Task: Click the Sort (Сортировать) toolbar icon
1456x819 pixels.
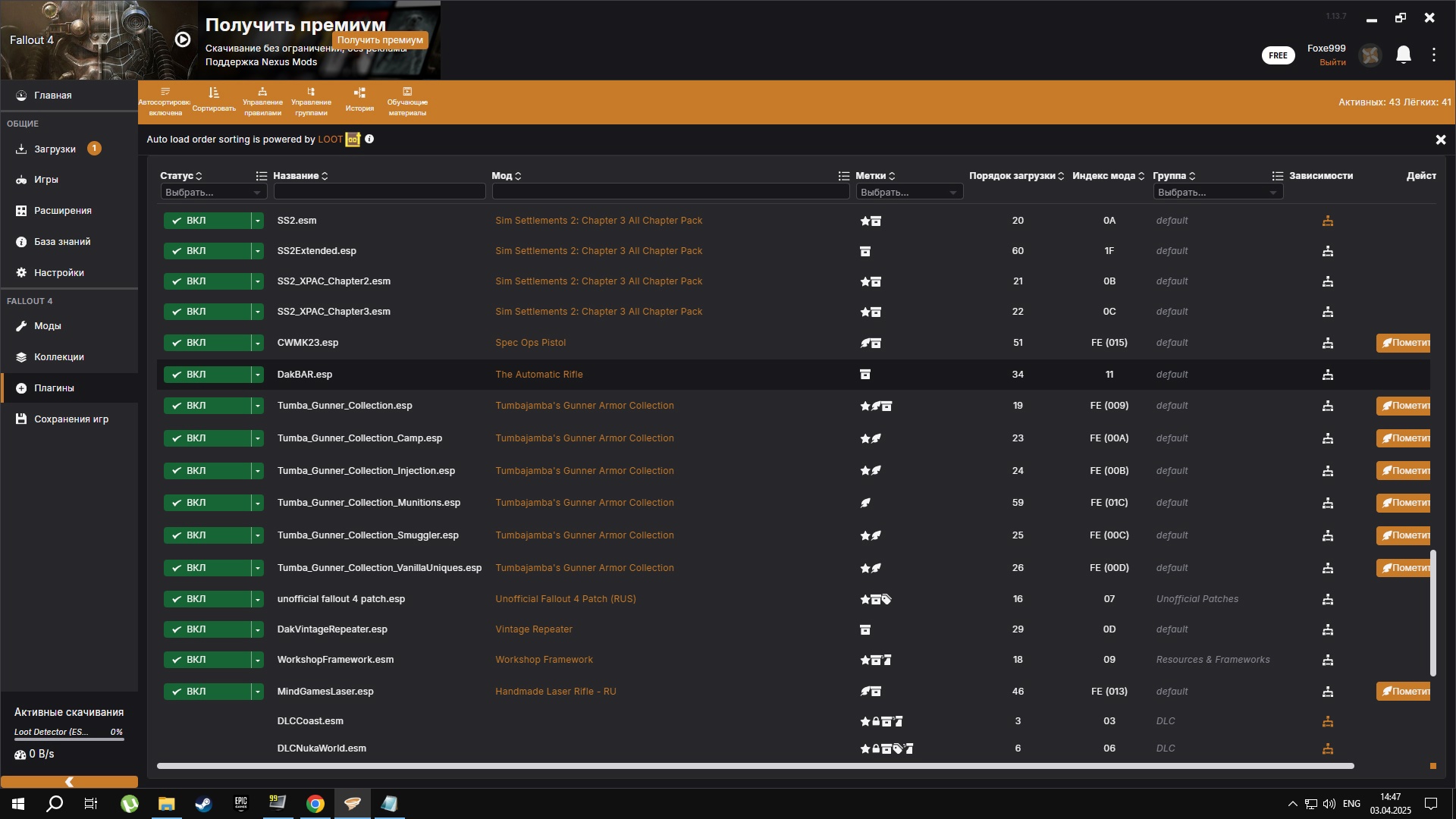Action: (x=214, y=99)
